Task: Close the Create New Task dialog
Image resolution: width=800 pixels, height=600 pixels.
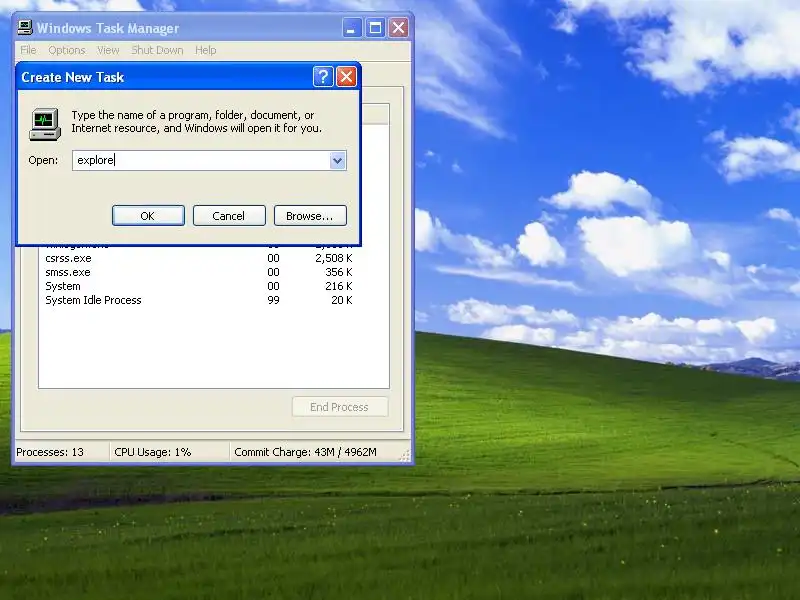Action: [346, 77]
